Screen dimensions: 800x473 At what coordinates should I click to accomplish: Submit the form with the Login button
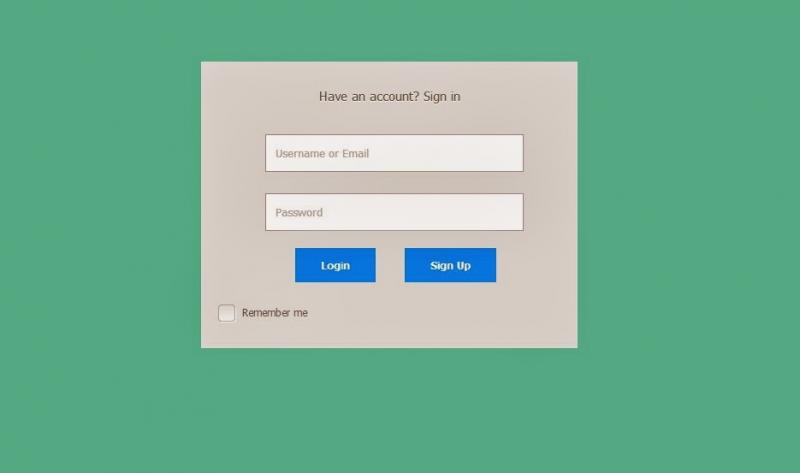335,265
